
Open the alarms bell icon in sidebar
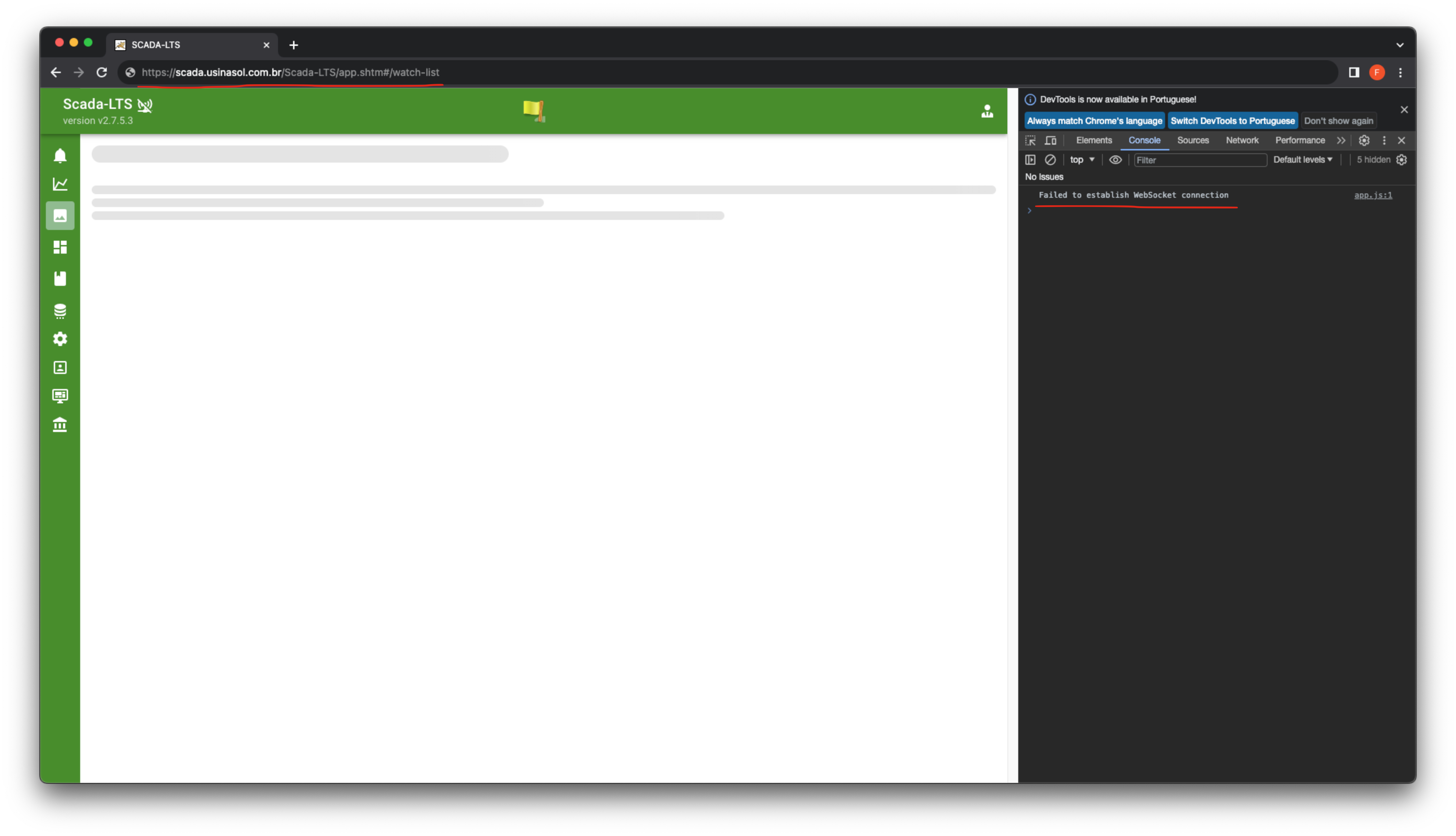(60, 155)
